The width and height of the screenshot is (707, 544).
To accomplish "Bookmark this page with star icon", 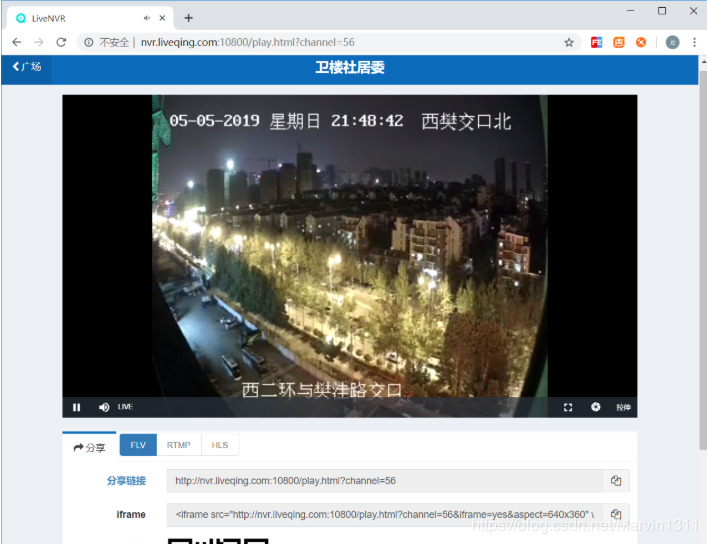I will 569,42.
